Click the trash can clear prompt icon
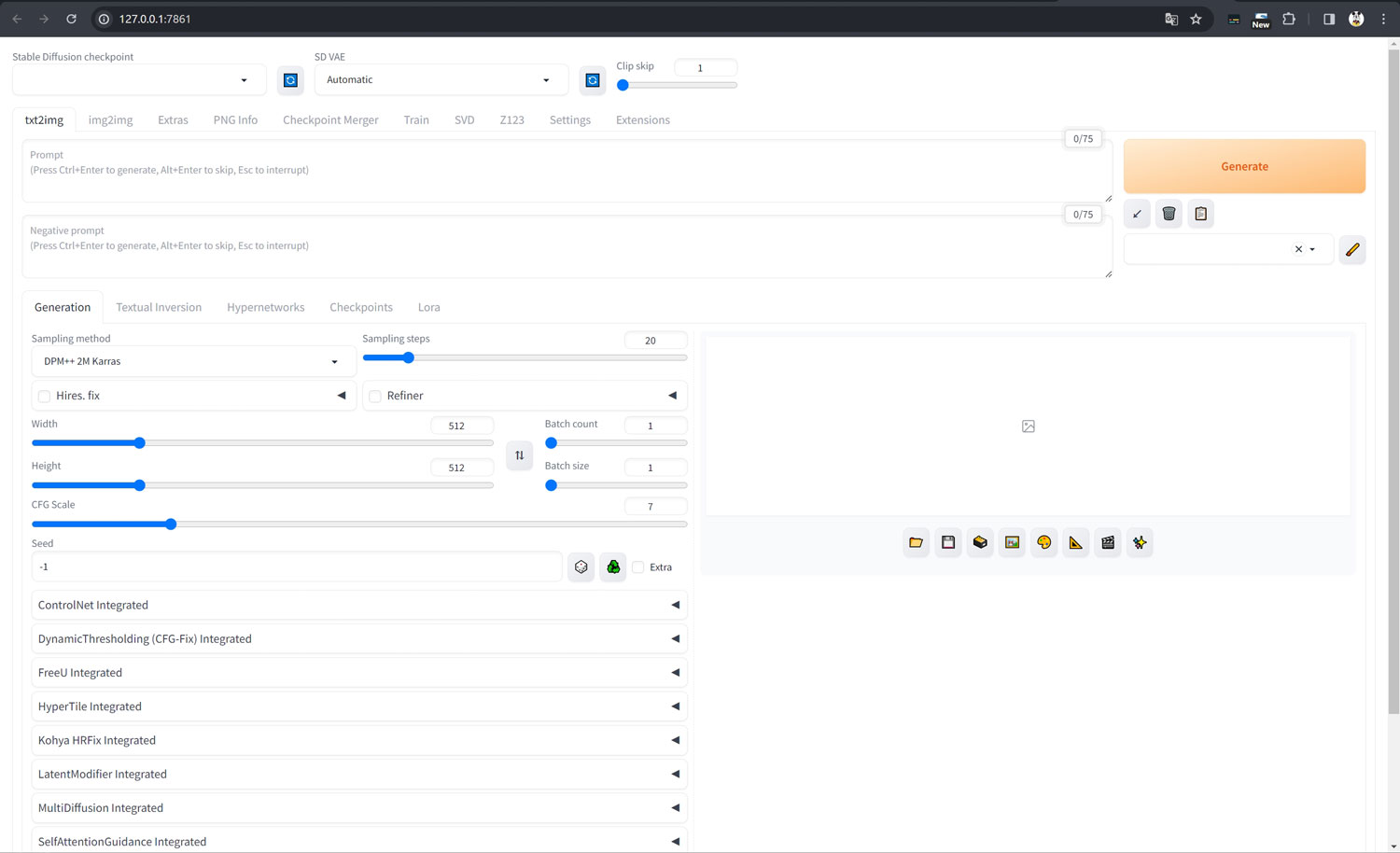1400x853 pixels. [x=1169, y=214]
